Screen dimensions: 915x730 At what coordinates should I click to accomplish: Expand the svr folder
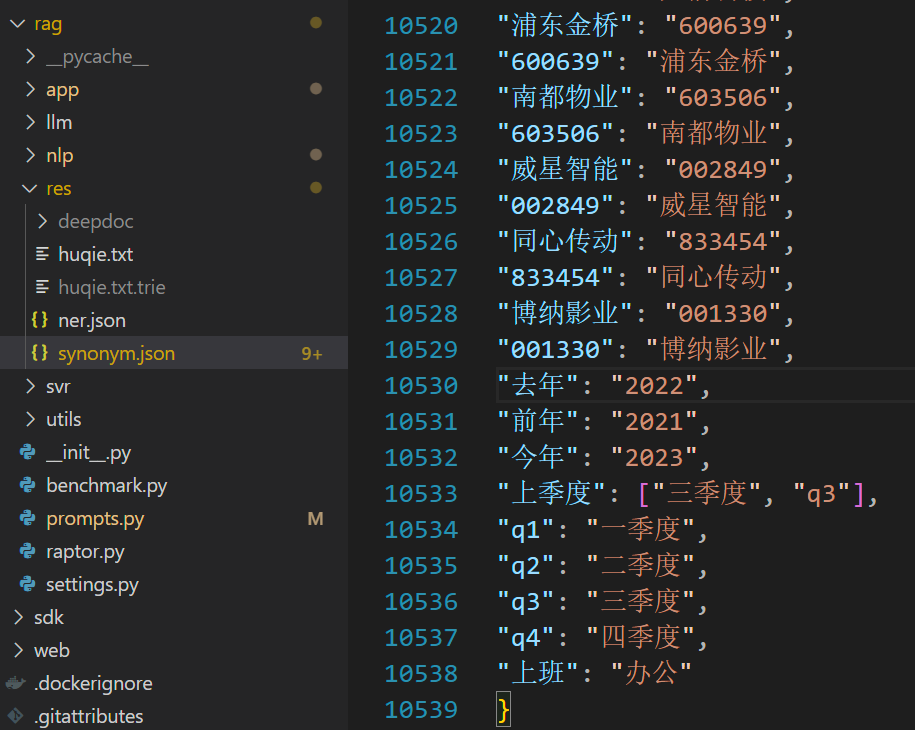pos(30,386)
